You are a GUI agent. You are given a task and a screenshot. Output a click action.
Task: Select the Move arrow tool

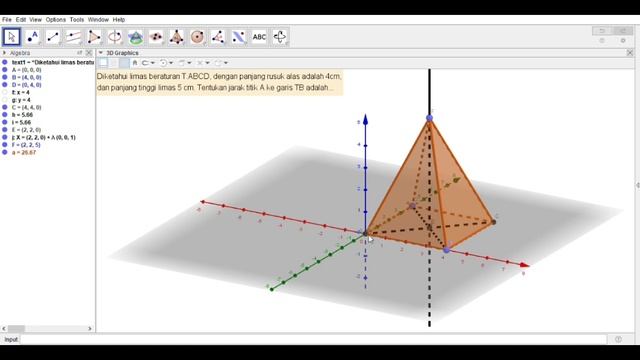pos(12,37)
